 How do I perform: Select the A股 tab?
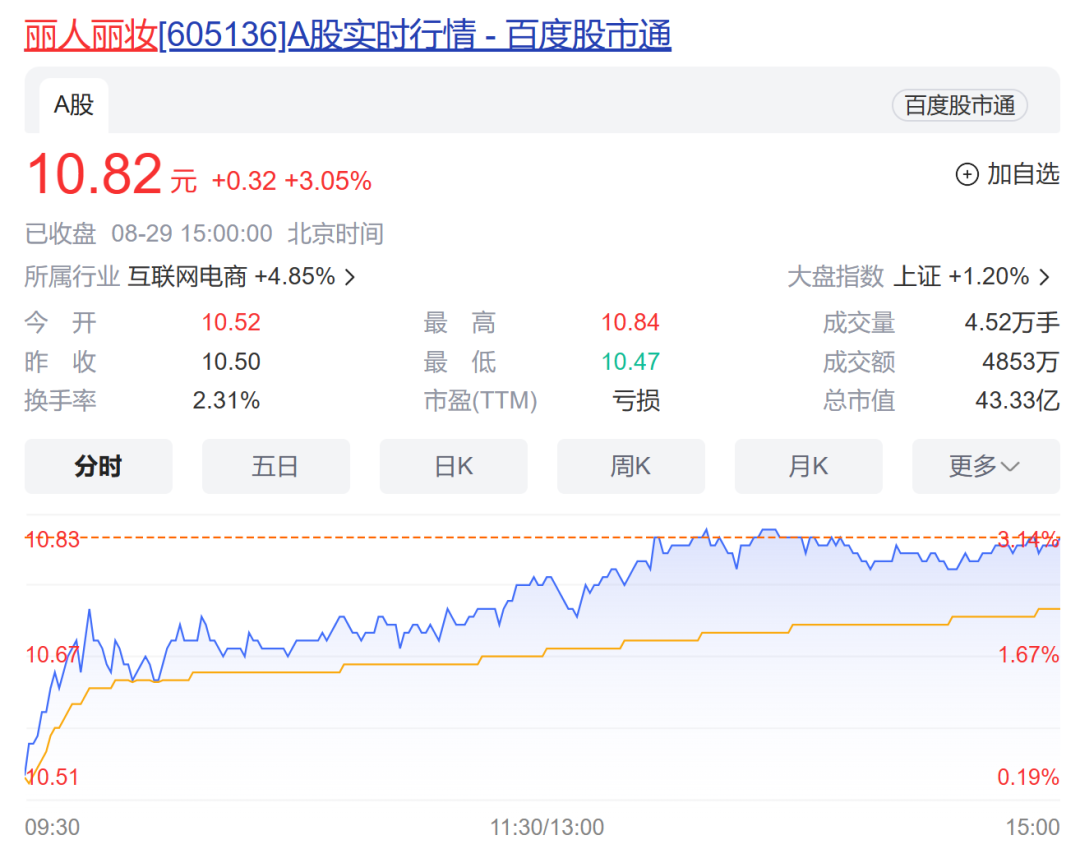tap(74, 105)
